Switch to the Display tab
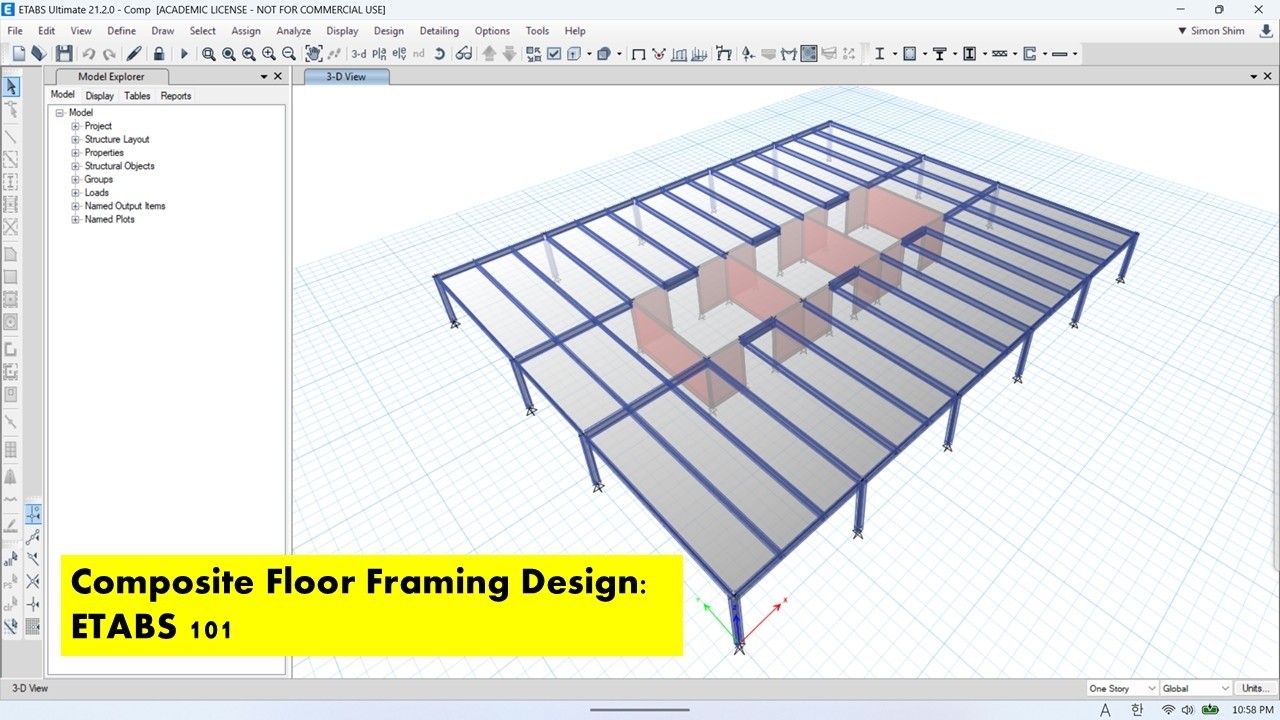 (x=100, y=96)
